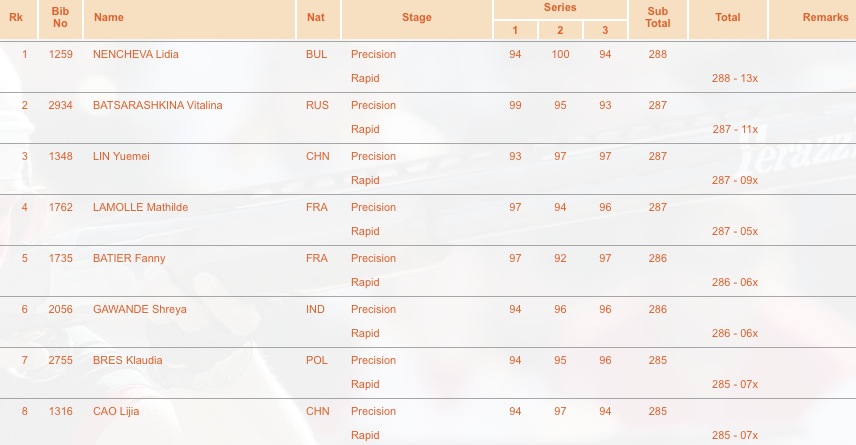Select LIN Yuemei name entry

(x=121, y=156)
